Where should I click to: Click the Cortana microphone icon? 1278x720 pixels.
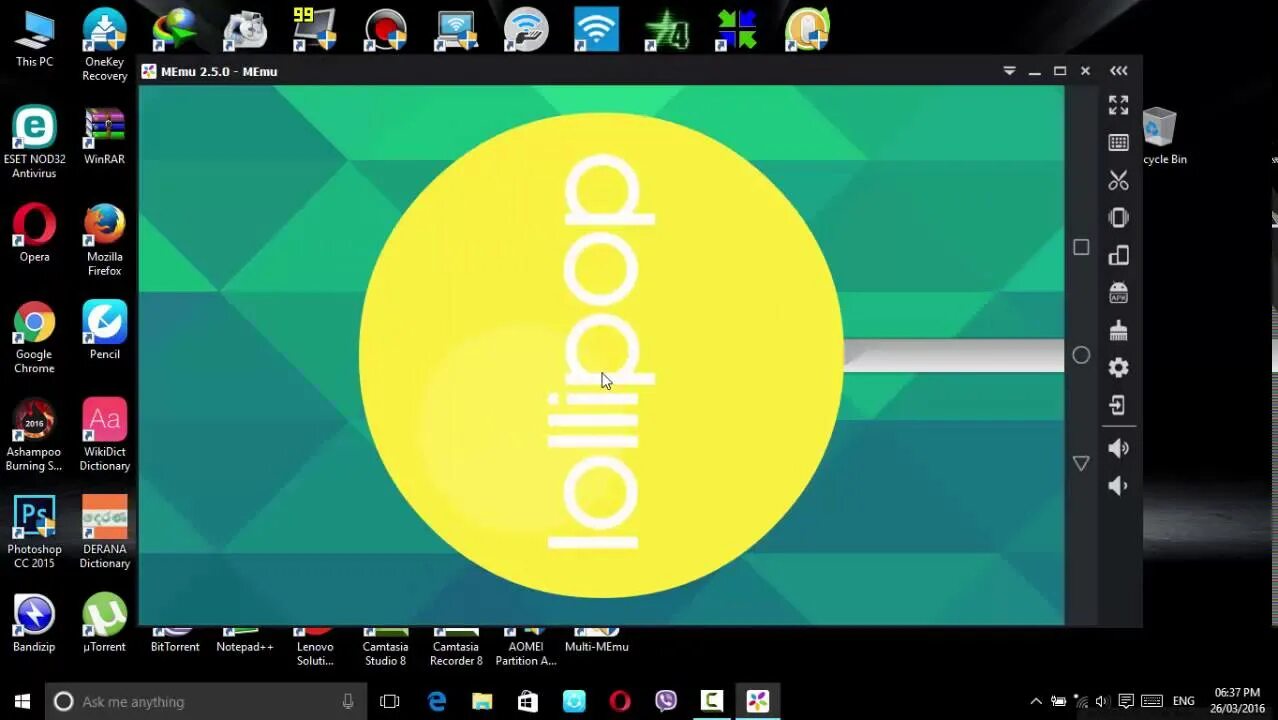point(348,701)
